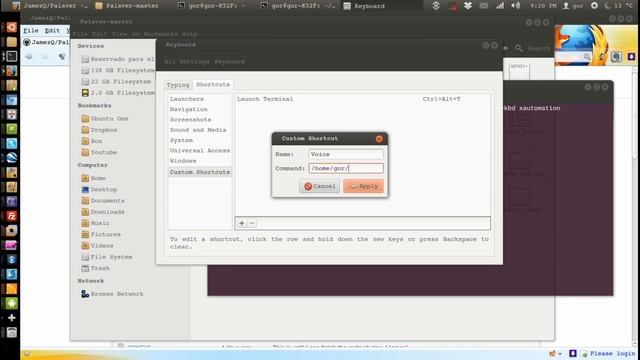
Task: Click the Firefox search box magnifier
Action: [587, 57]
